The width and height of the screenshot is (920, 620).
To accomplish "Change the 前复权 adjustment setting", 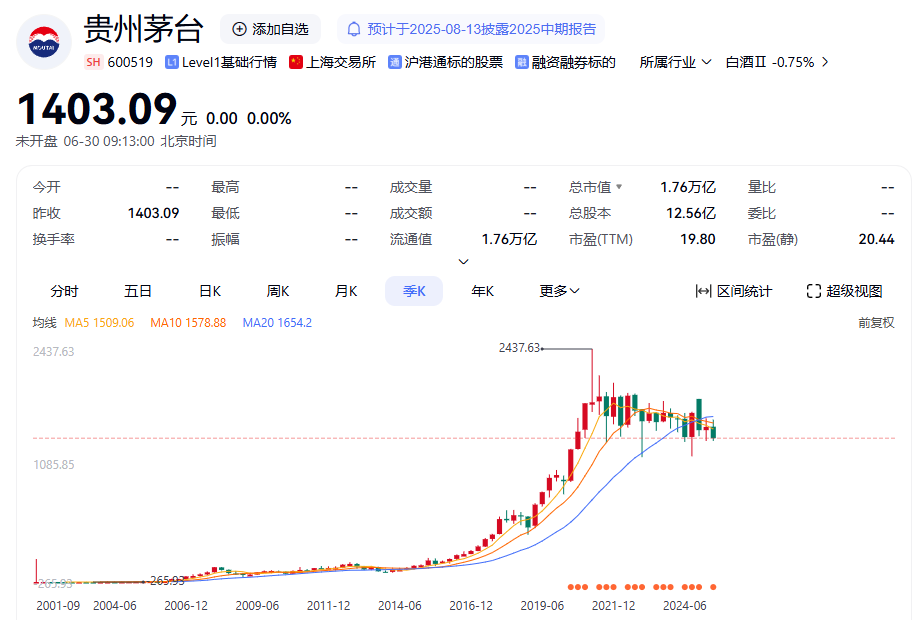I will [876, 323].
